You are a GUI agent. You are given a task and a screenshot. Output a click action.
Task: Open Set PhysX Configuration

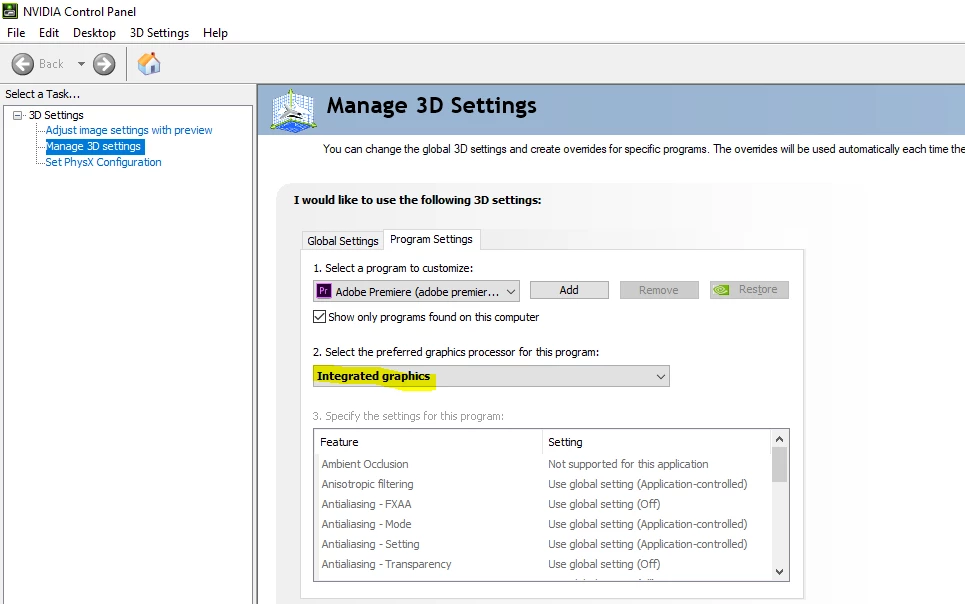pyautogui.click(x=103, y=162)
